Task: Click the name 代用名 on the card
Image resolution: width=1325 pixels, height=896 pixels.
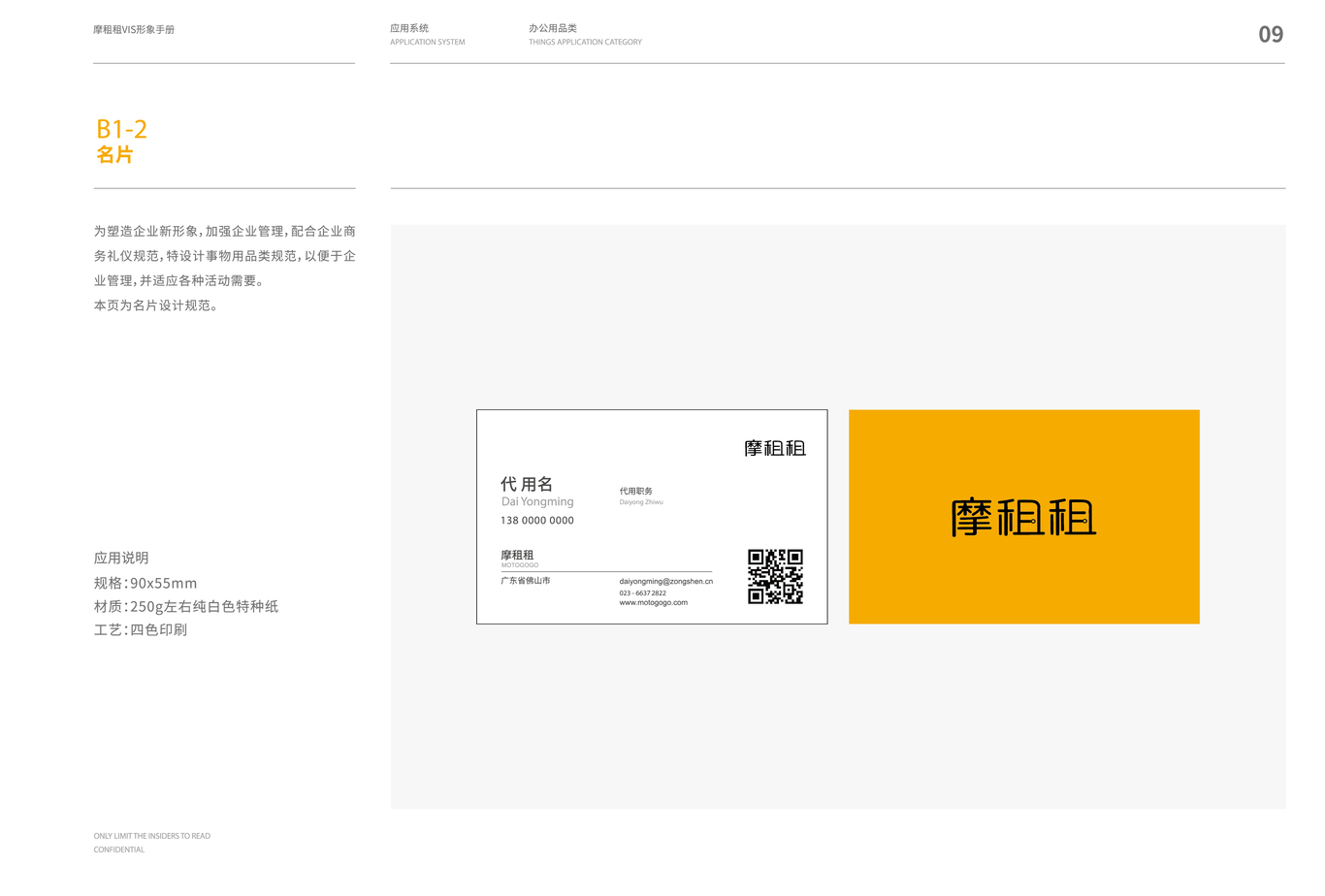Action: tap(527, 484)
